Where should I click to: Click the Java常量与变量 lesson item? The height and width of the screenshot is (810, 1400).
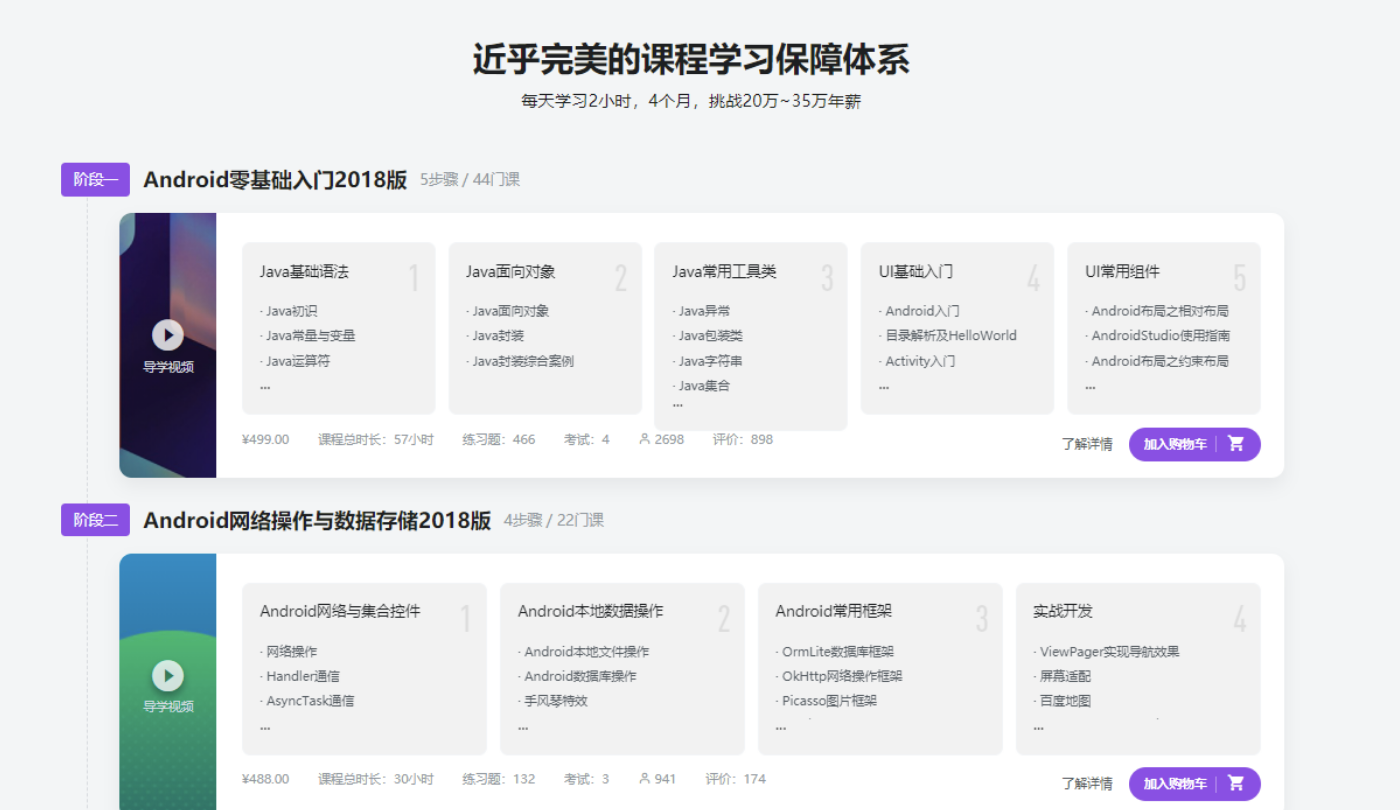[x=308, y=336]
